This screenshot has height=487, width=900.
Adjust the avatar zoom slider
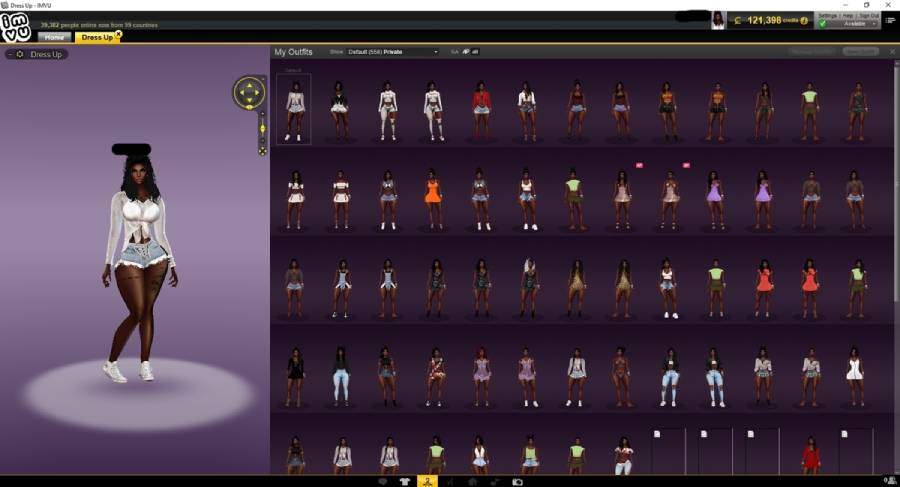(x=262, y=129)
